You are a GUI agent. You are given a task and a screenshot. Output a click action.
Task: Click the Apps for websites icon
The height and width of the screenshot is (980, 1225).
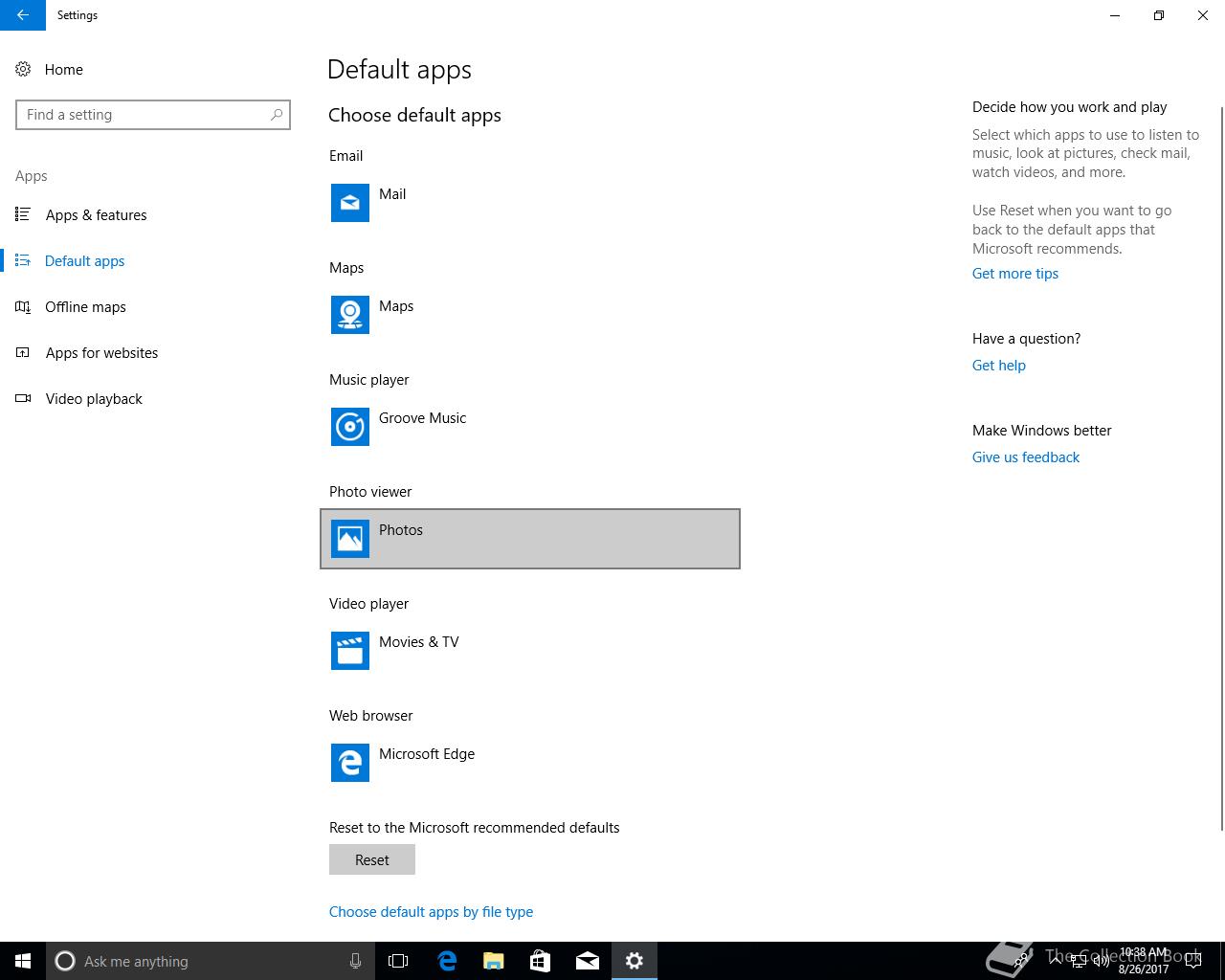tap(23, 353)
